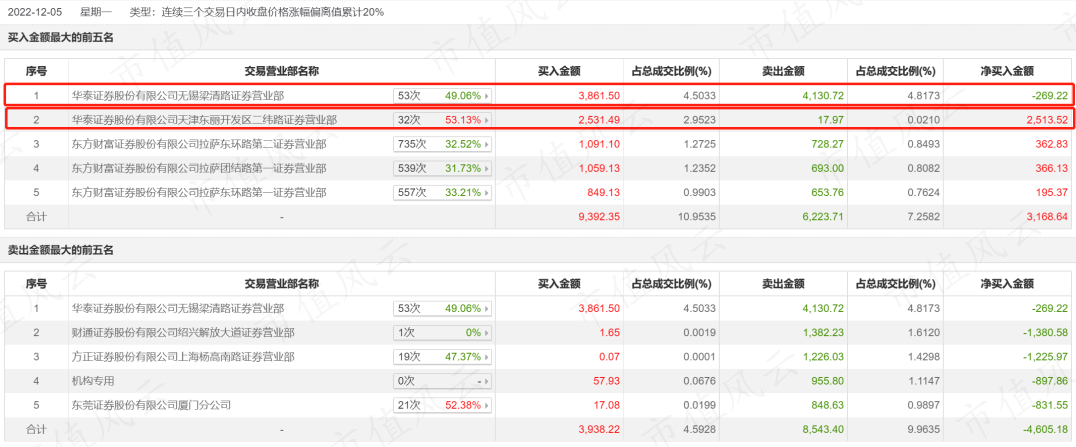Click total buy amount 9,392.35
Screen dimensions: 1076x447
click(598, 216)
